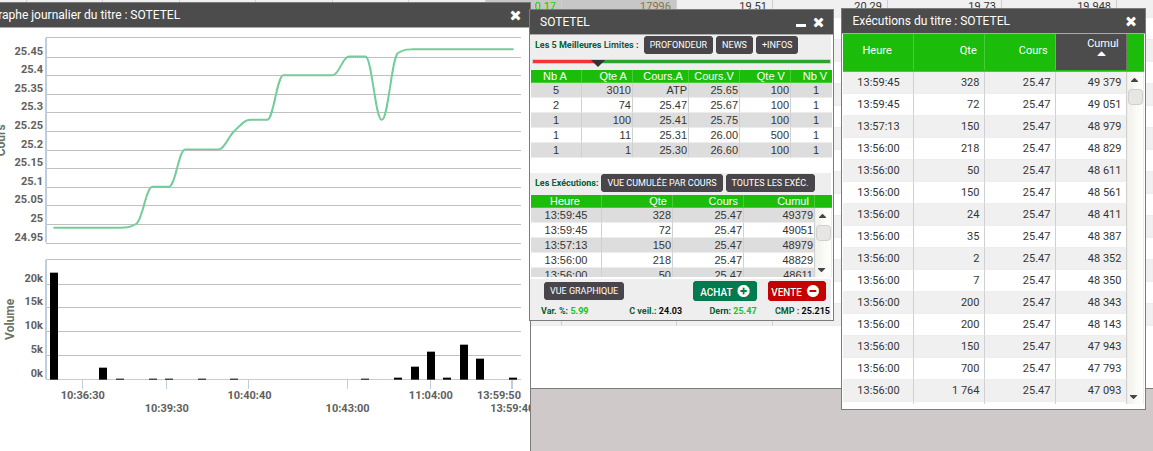Viewport: 1153px width, 451px height.
Task: Open the PROFONDEUR market depth view
Action: tap(679, 46)
